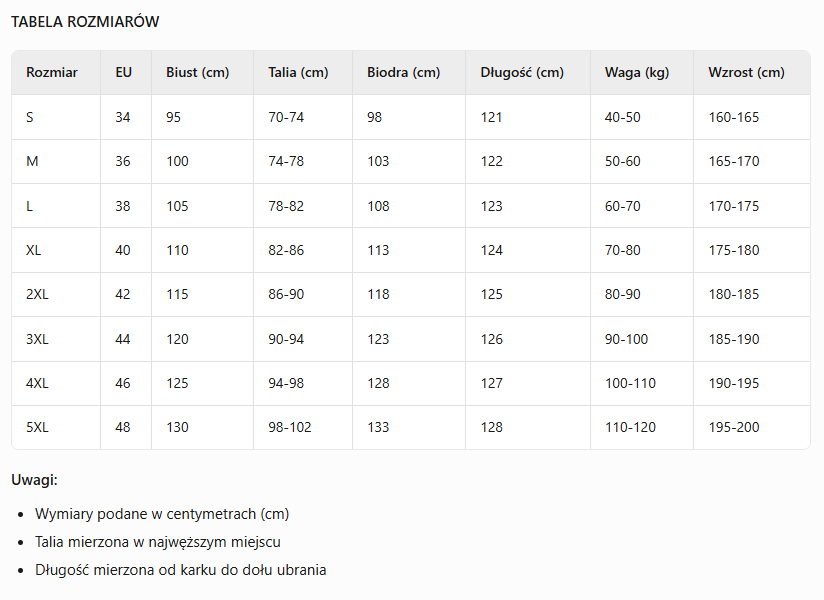Select the Biust (cm) column header
Viewport: 824px width, 600px height.
[x=198, y=73]
